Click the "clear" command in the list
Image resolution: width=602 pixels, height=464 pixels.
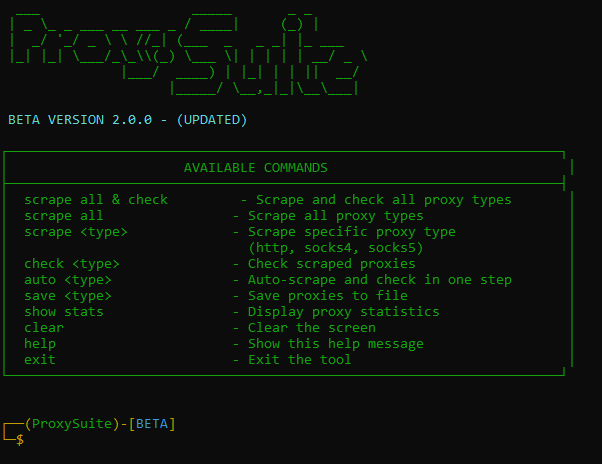(44, 328)
